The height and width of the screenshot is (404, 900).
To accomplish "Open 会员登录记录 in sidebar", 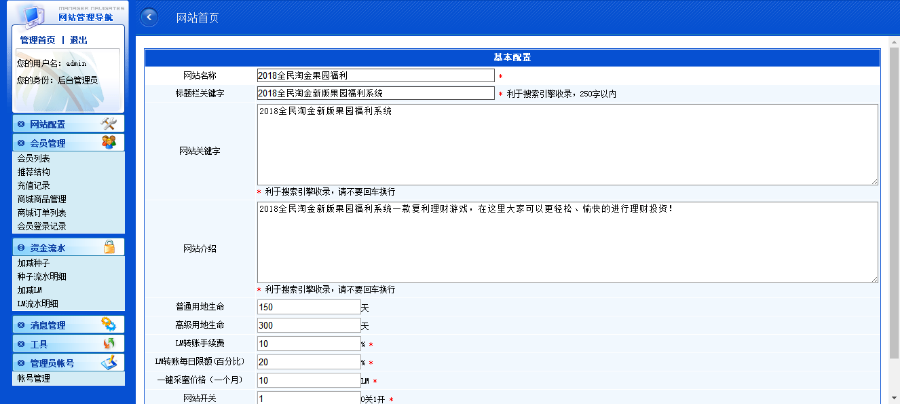I will (x=42, y=226).
